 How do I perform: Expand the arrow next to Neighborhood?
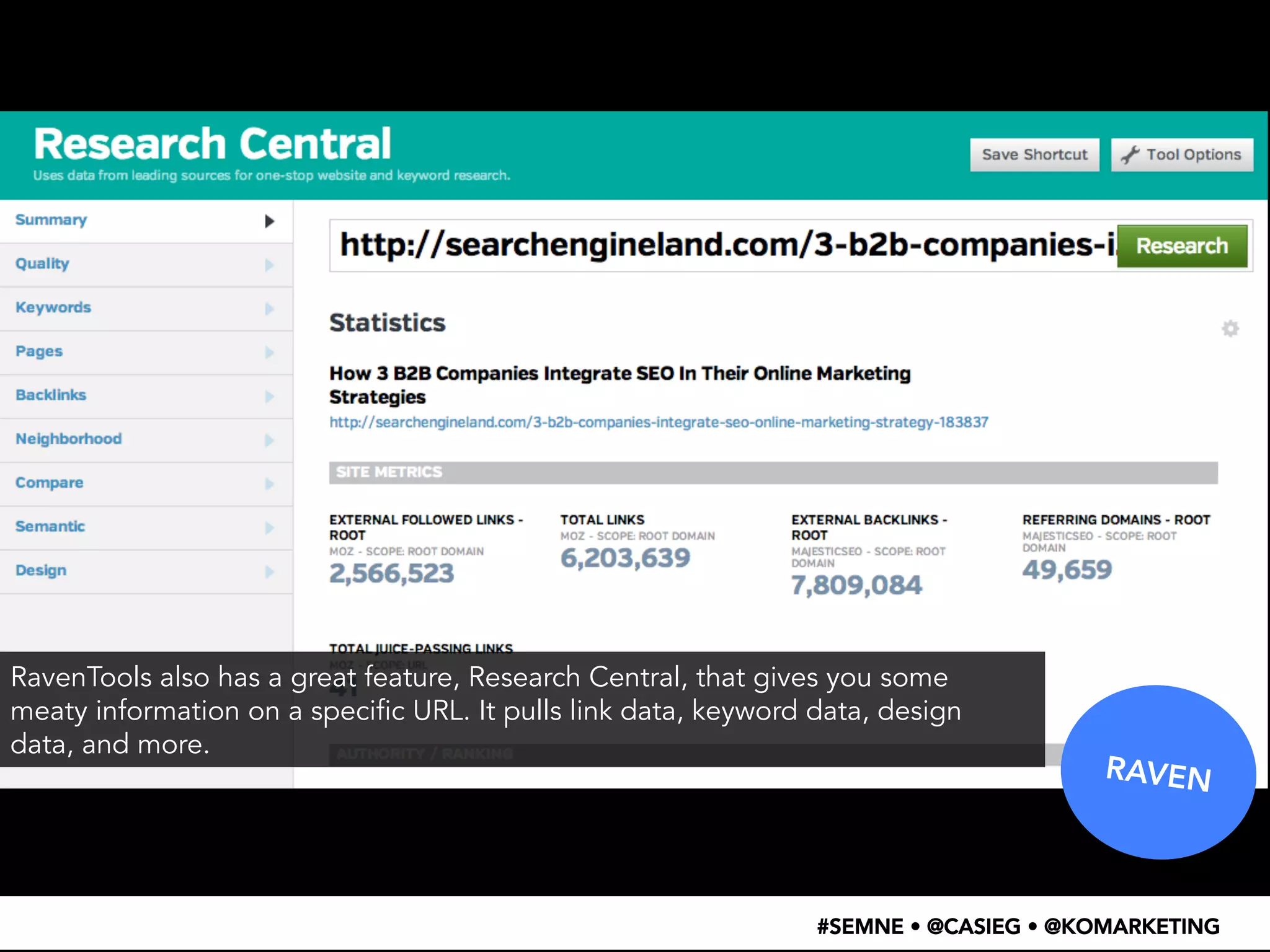pyautogui.click(x=269, y=441)
